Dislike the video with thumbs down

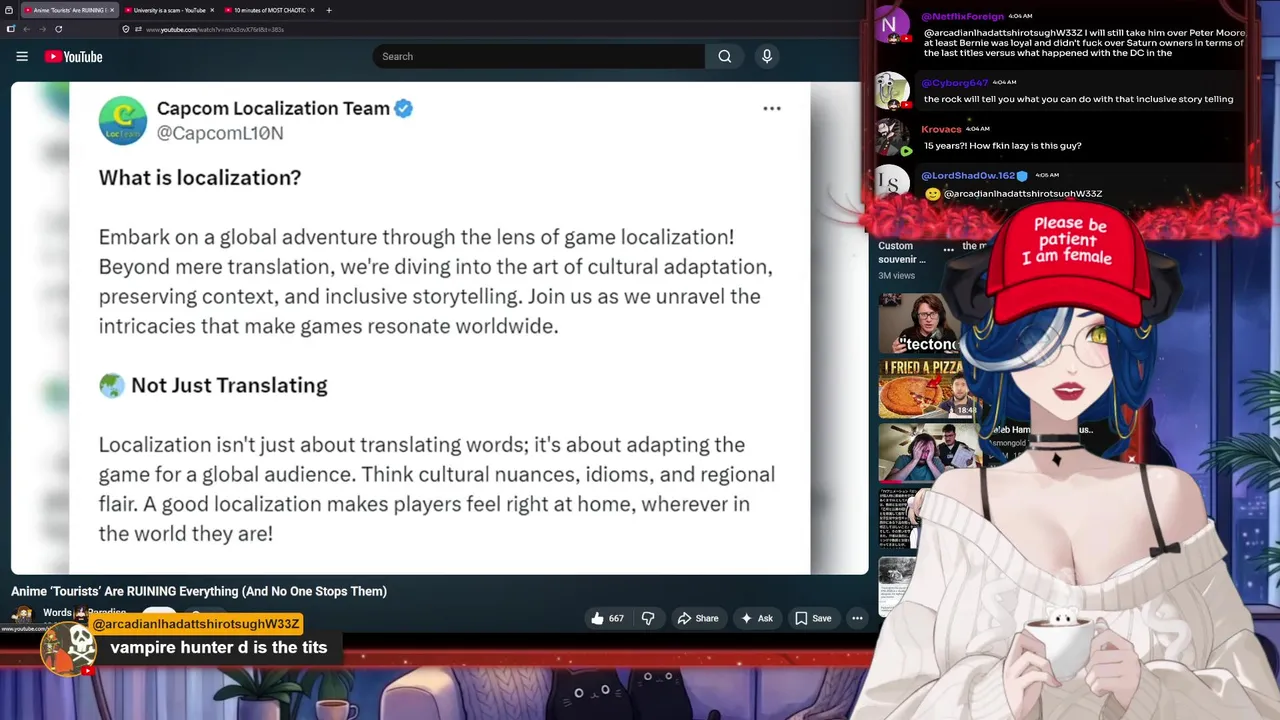(x=648, y=618)
